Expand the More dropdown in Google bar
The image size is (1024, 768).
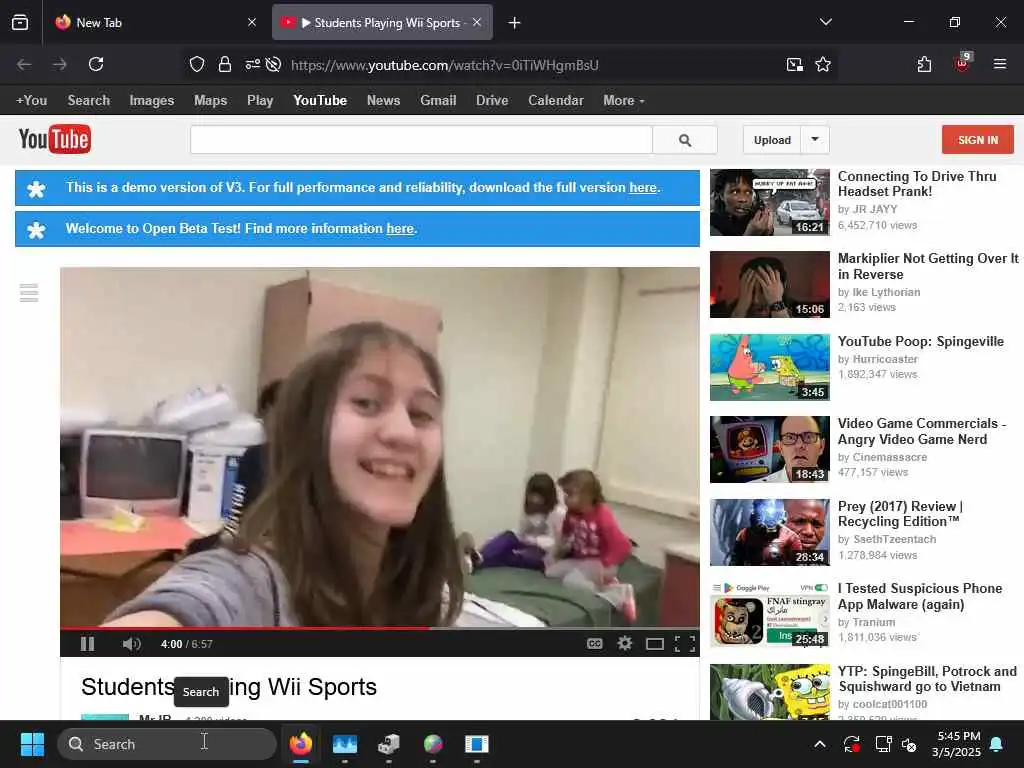tap(624, 101)
